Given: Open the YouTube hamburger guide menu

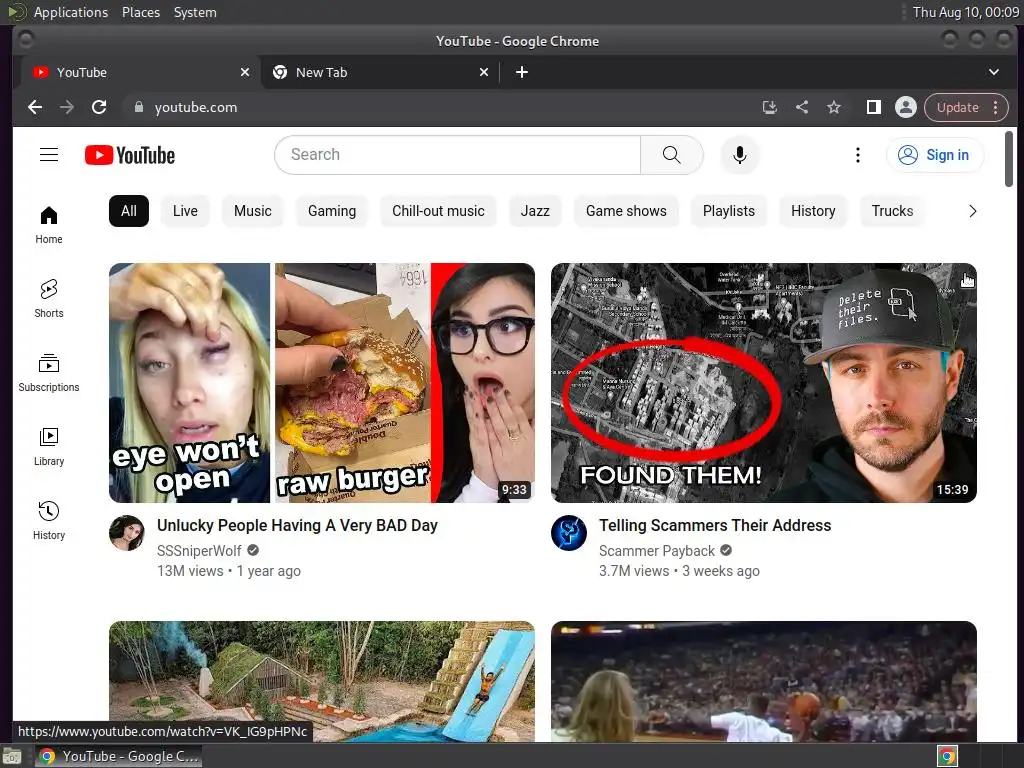Looking at the screenshot, I should pos(49,155).
